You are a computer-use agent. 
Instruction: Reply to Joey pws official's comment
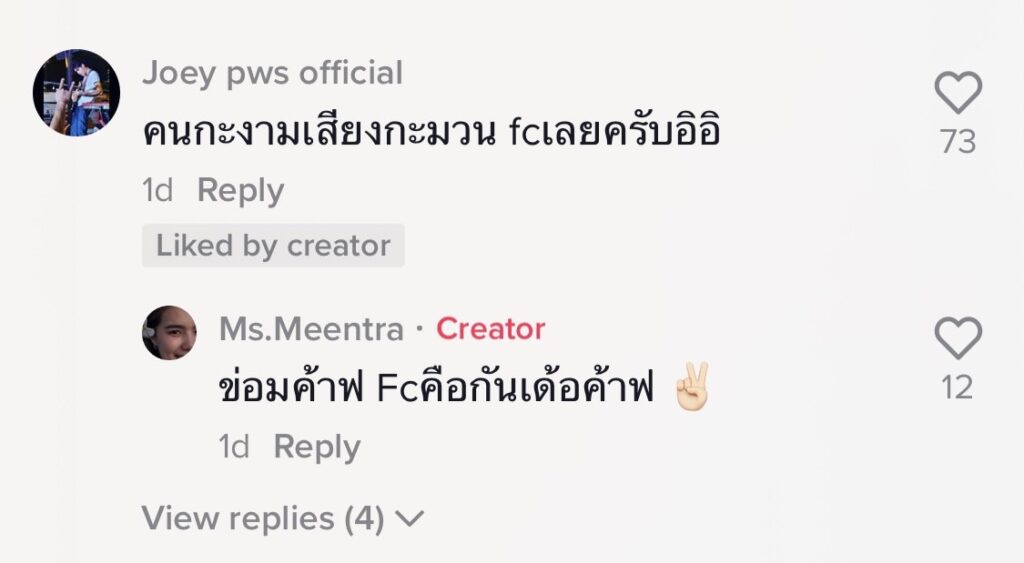[240, 190]
